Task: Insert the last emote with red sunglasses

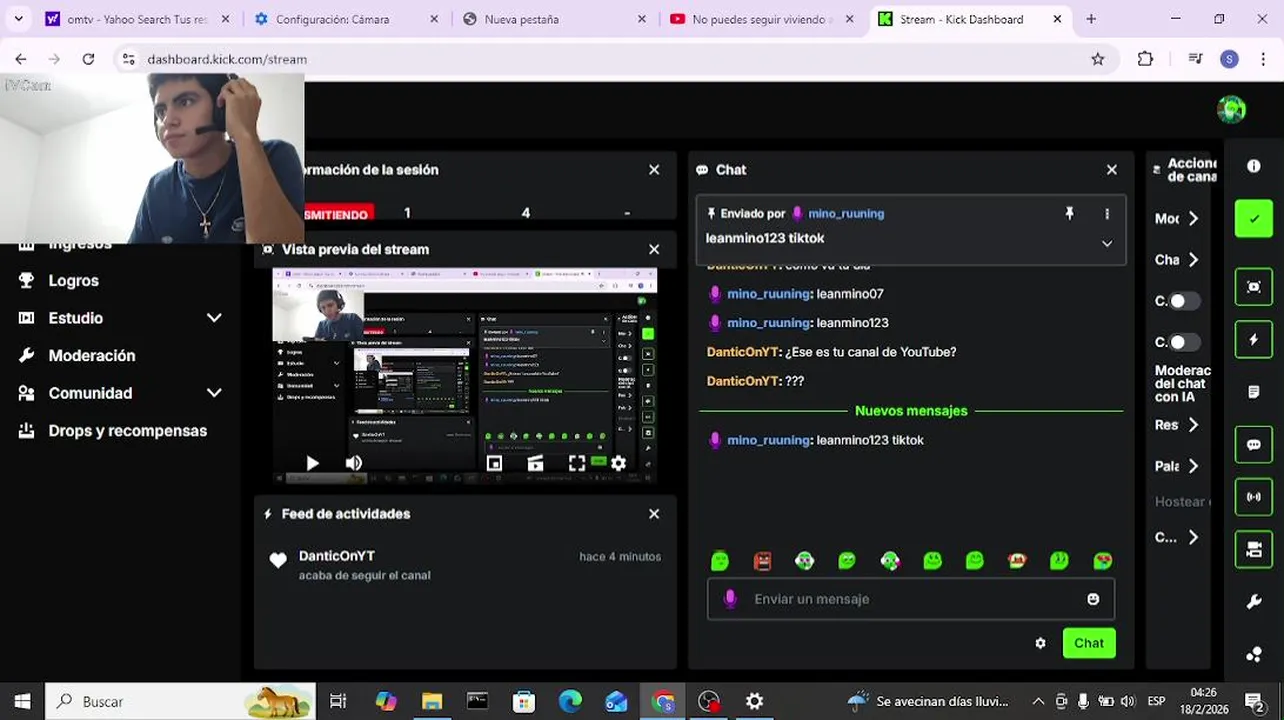Action: (x=1103, y=561)
